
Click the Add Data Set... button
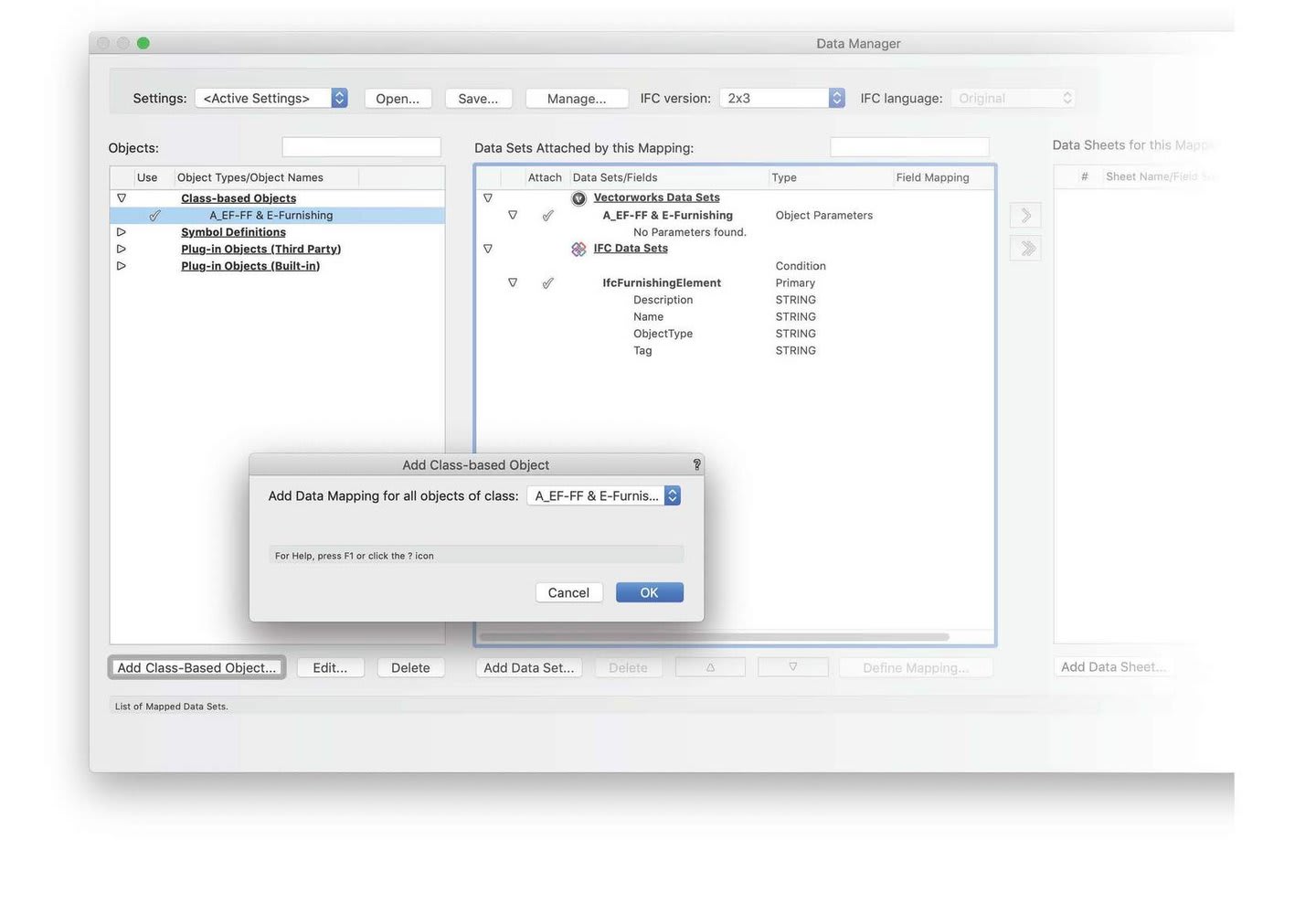[x=528, y=667]
